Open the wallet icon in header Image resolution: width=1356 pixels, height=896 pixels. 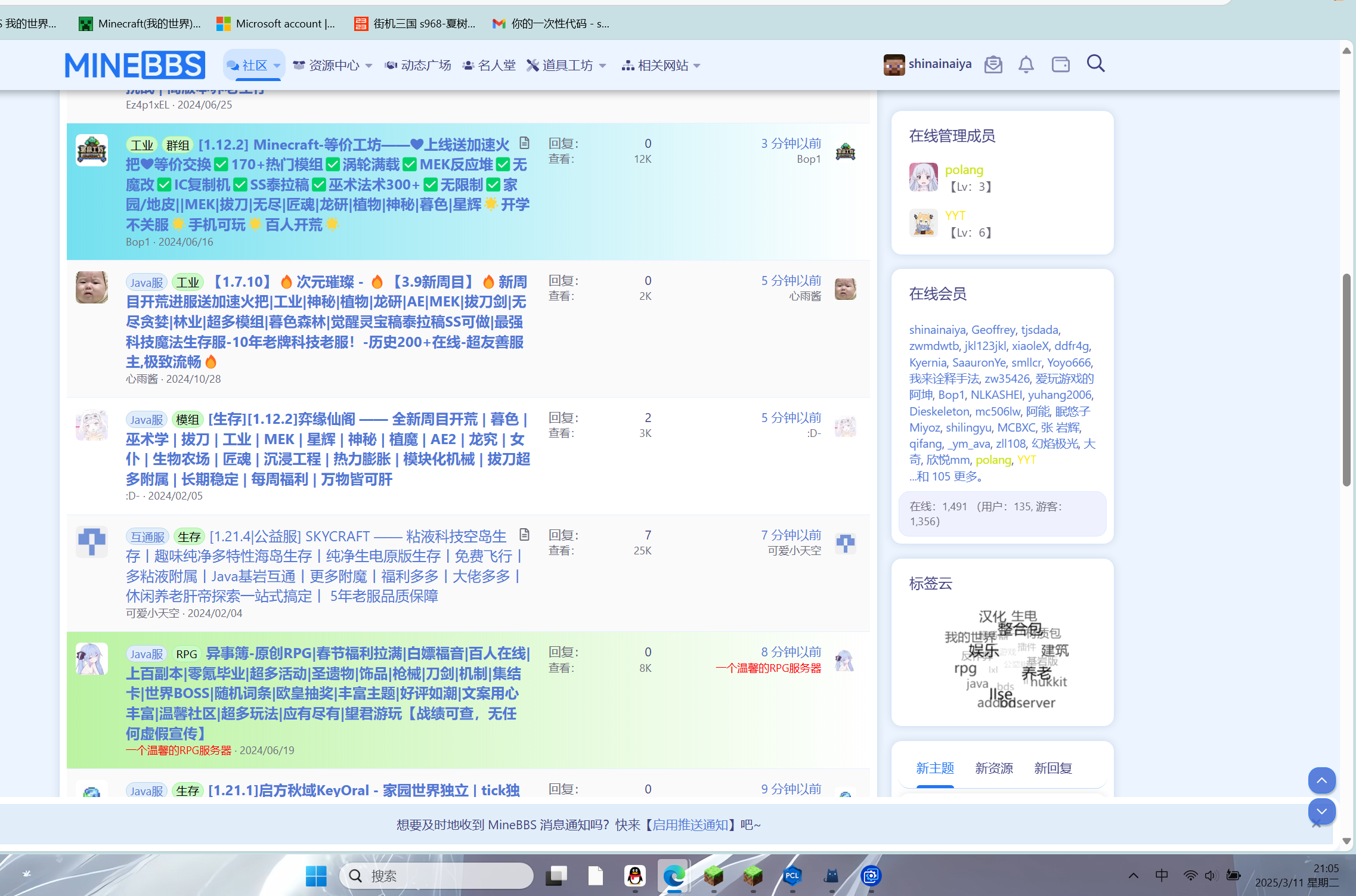[x=1061, y=64]
